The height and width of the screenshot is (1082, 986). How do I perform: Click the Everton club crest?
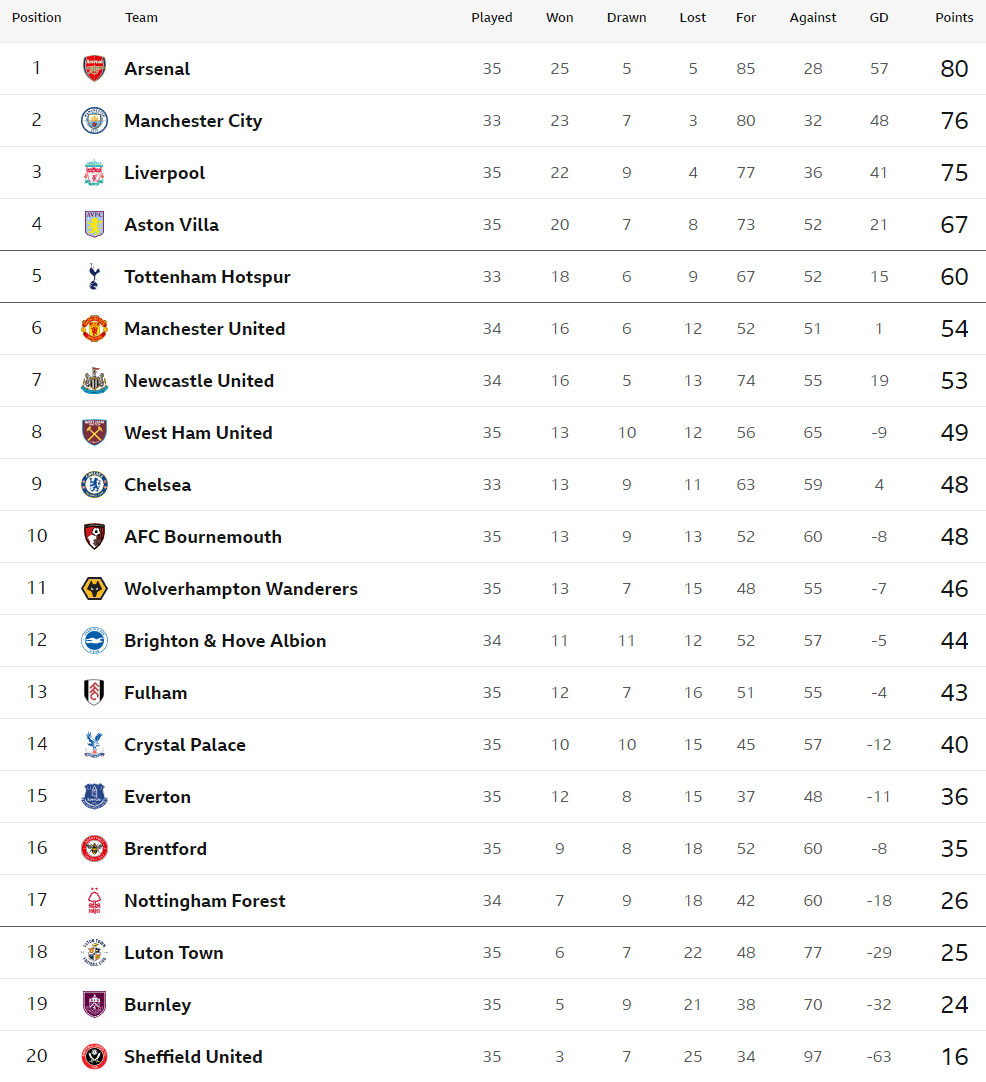95,796
